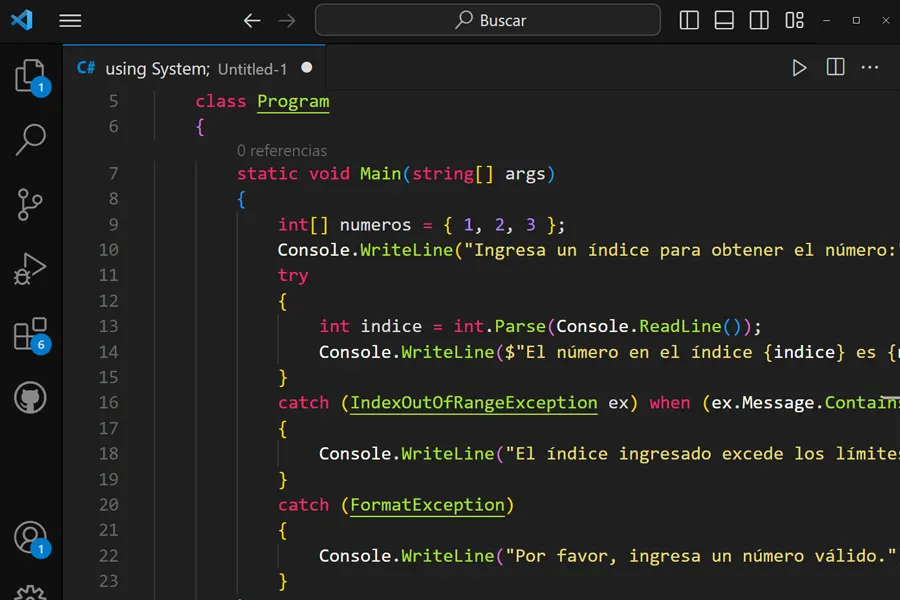
Task: Navigate back using the back arrow
Action: click(251, 20)
